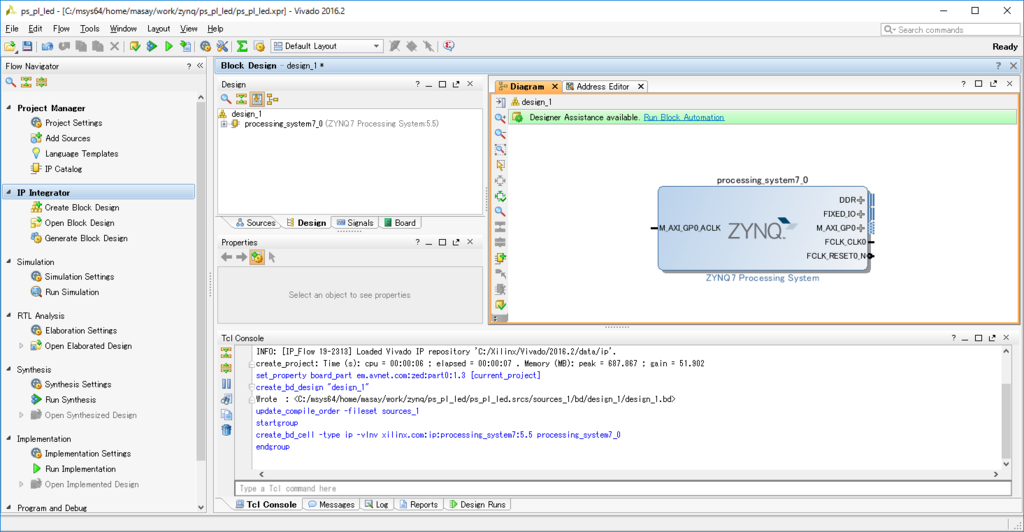
Task: Expand FIXED_IO port plus on ZYNQ block
Action: coord(861,214)
